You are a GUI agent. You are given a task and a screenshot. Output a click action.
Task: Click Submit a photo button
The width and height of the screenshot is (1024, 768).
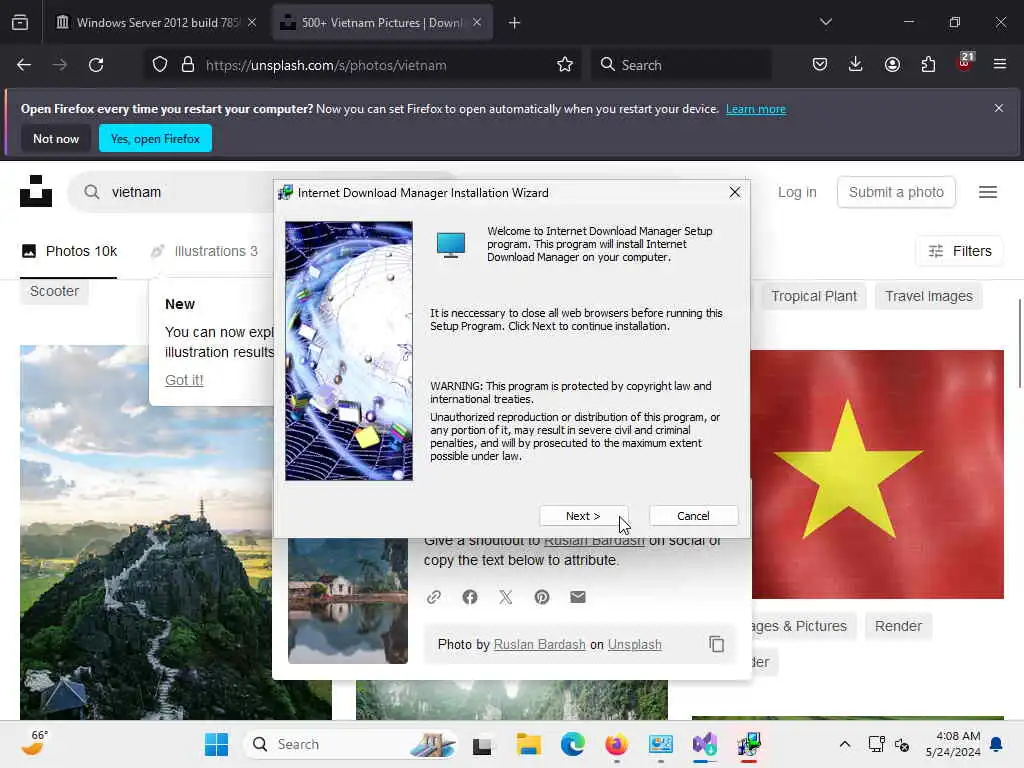click(896, 192)
